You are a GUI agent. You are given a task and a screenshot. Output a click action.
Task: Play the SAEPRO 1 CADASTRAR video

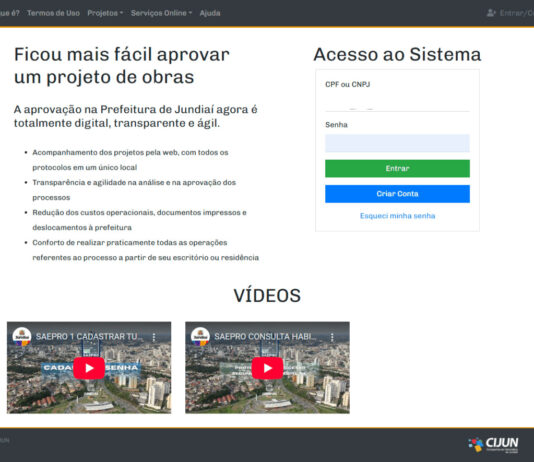coord(89,368)
